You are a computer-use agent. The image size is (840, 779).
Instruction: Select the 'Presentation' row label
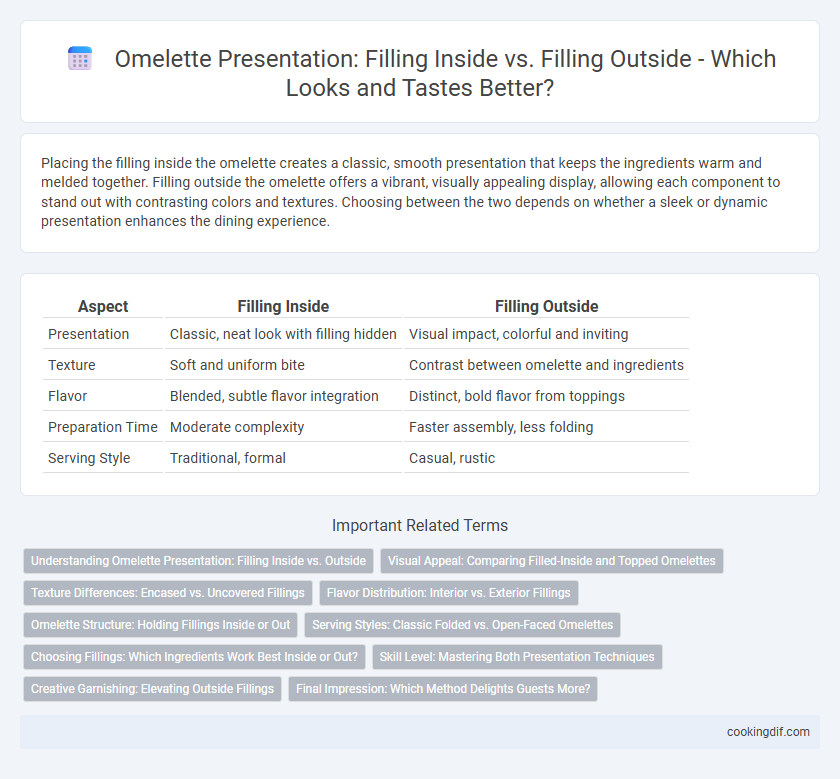click(88, 334)
